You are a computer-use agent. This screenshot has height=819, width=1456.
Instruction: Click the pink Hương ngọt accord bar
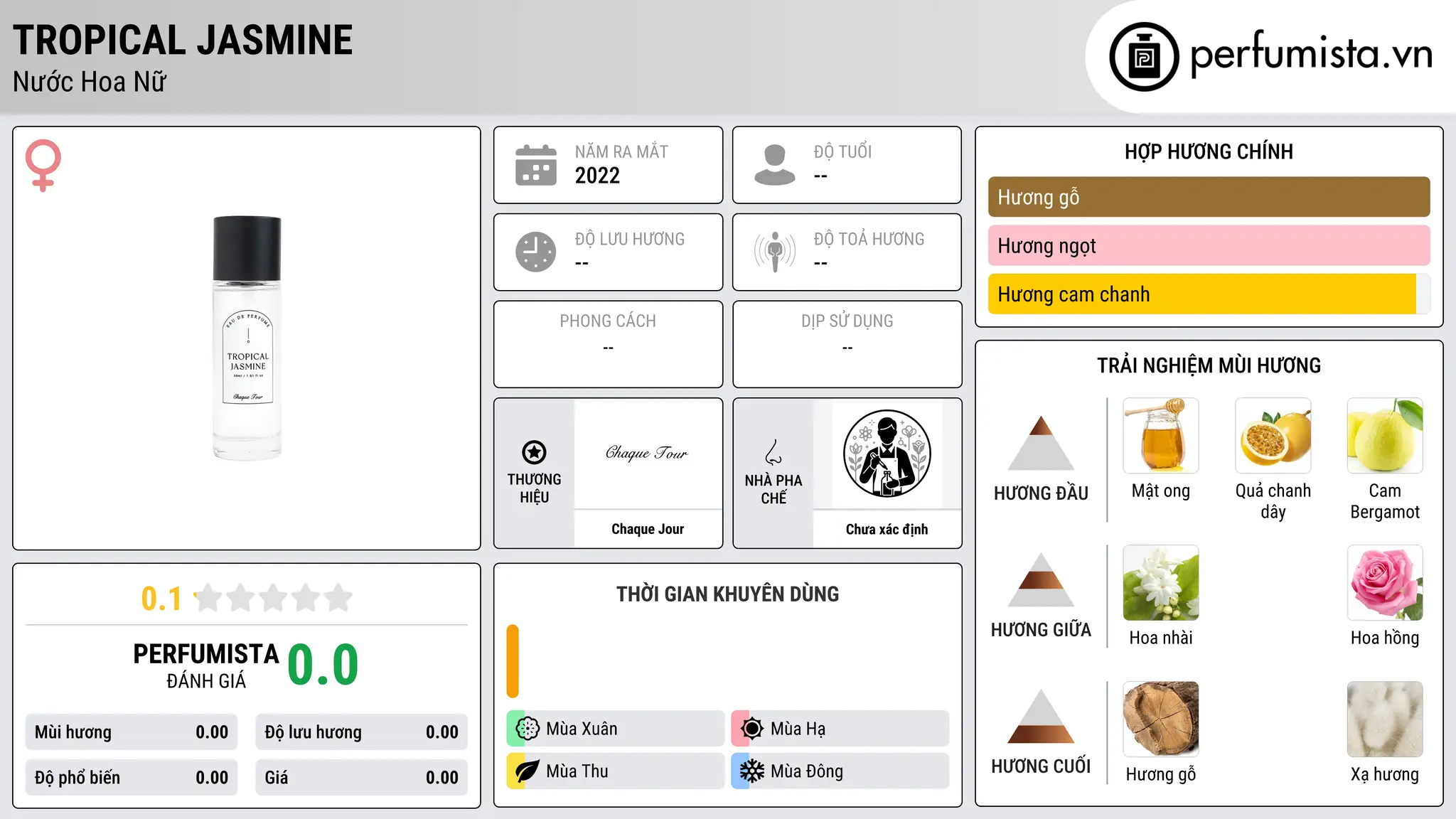coord(1209,245)
